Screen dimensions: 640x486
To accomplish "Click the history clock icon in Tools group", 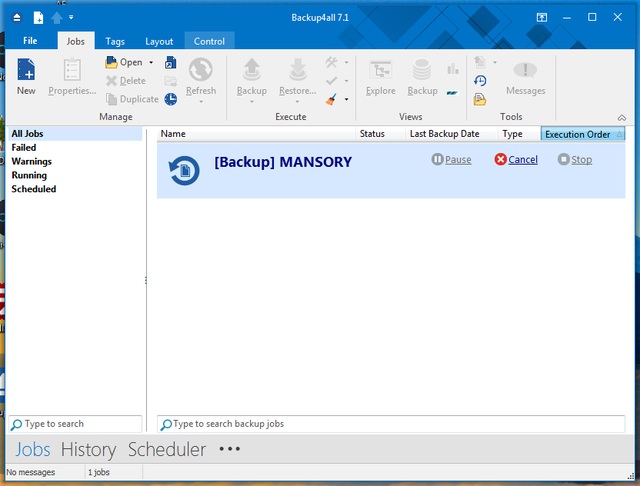I will coord(480,81).
